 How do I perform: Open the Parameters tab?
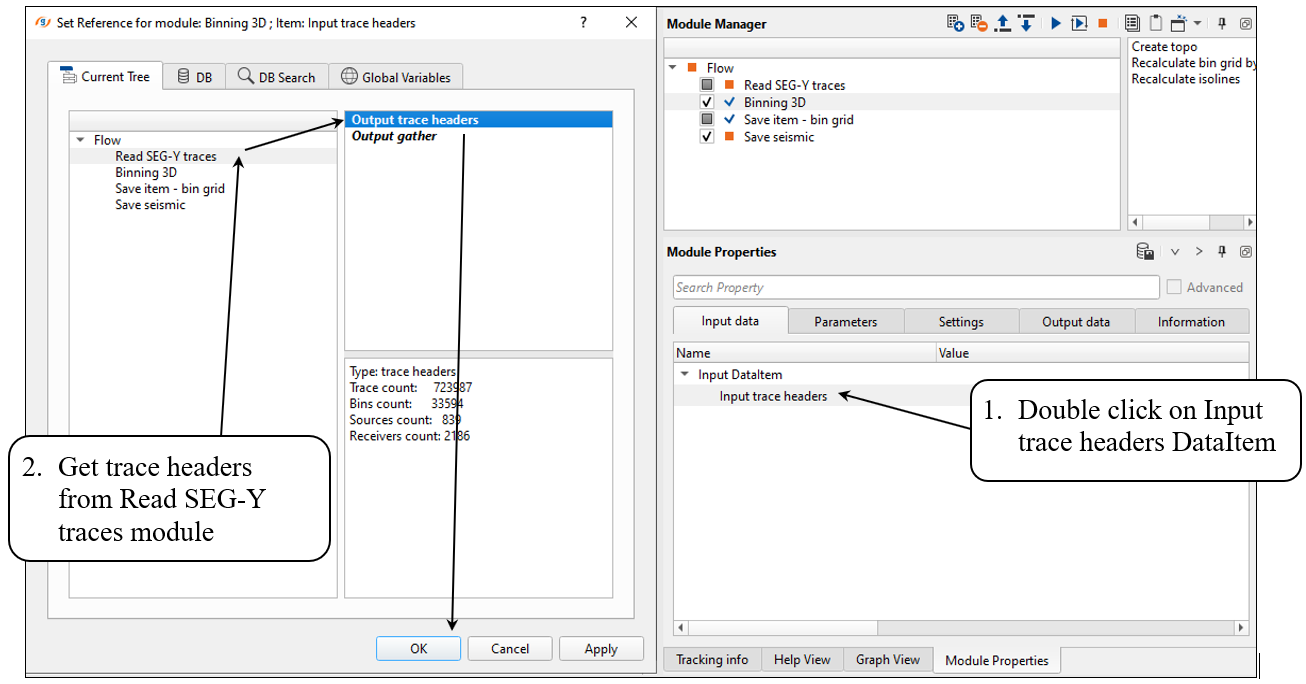tap(845, 322)
